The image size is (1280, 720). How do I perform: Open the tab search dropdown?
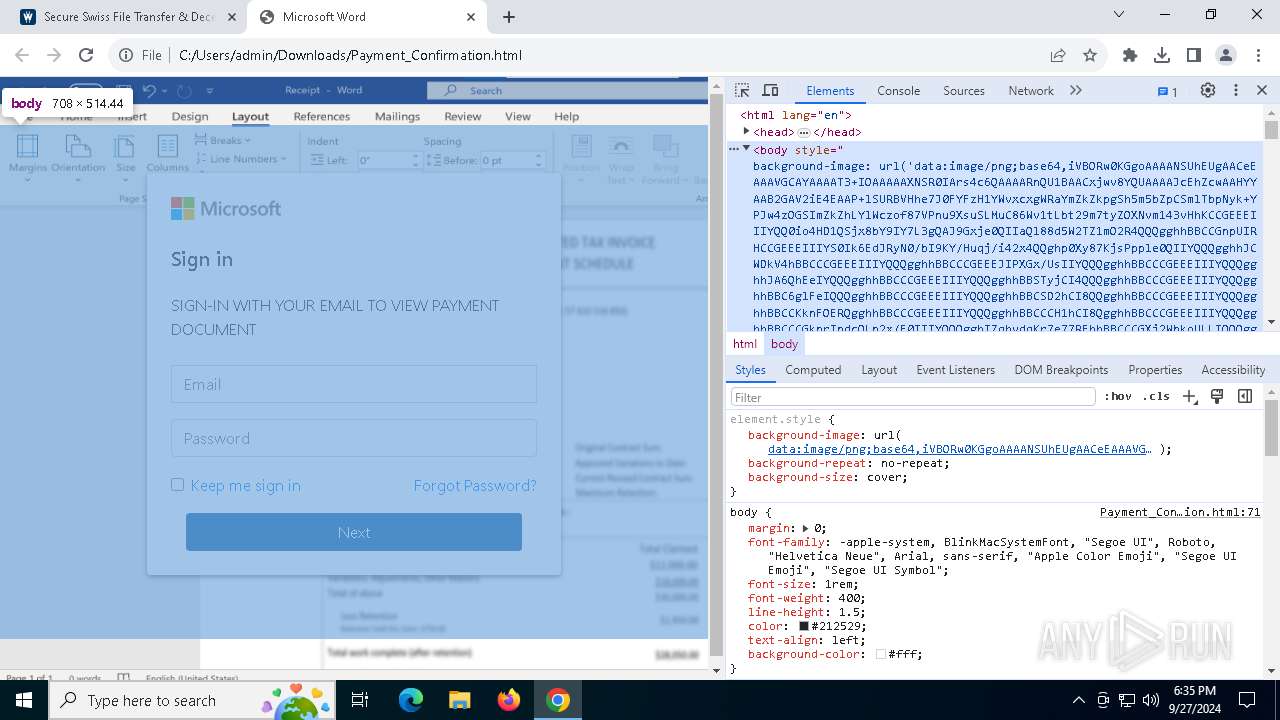[1119, 15]
